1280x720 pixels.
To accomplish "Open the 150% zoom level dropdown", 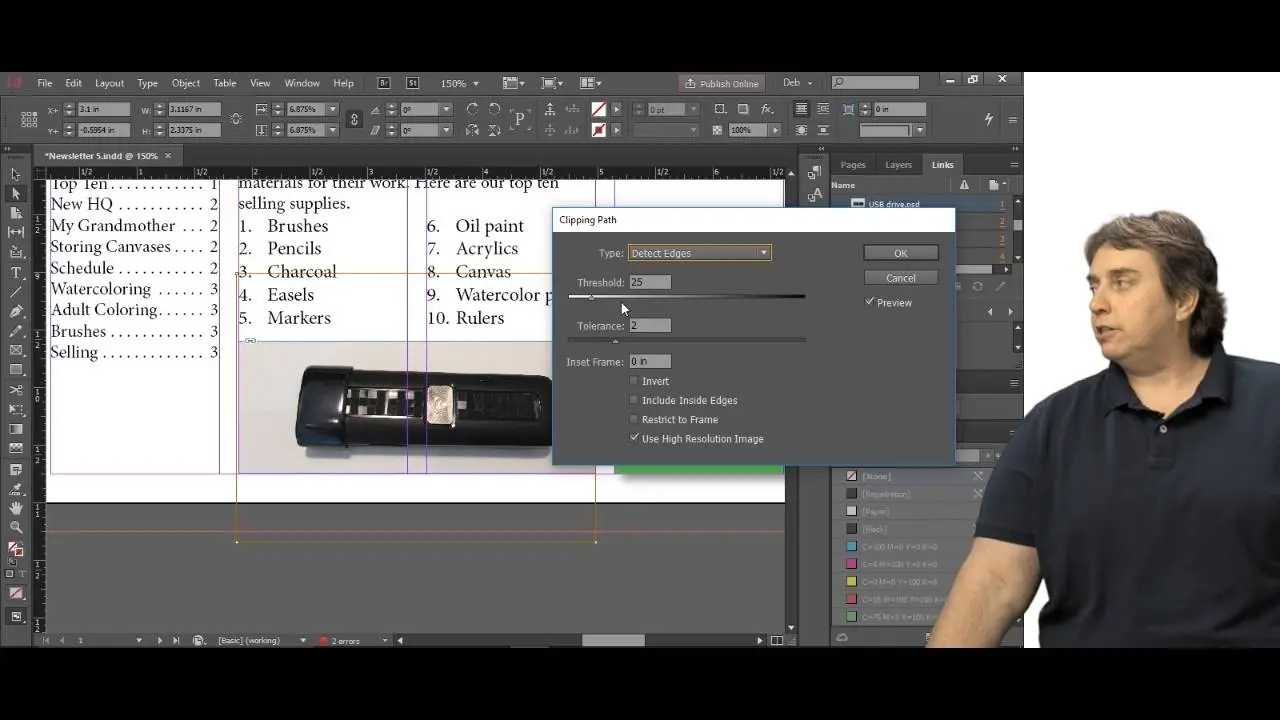I will (x=475, y=83).
